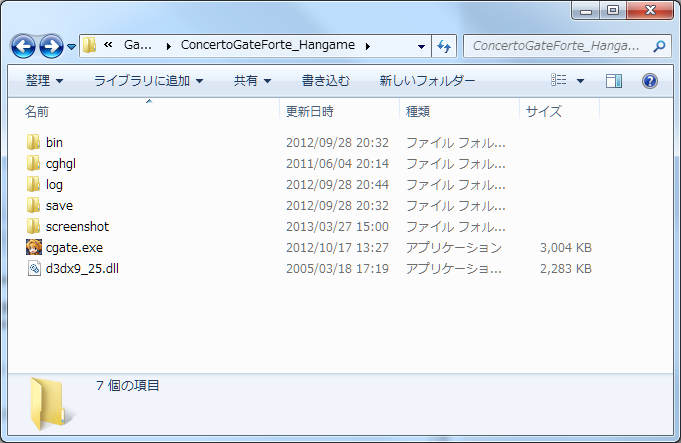The height and width of the screenshot is (443, 681).
Task: Open the view options dropdown arrow
Action: [x=580, y=81]
